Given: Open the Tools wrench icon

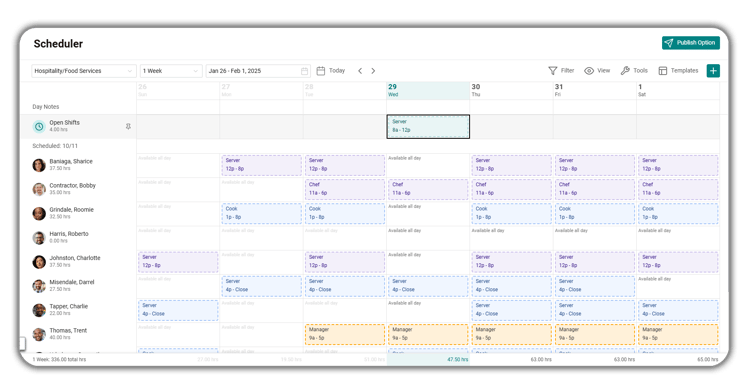Looking at the screenshot, I should coord(625,71).
